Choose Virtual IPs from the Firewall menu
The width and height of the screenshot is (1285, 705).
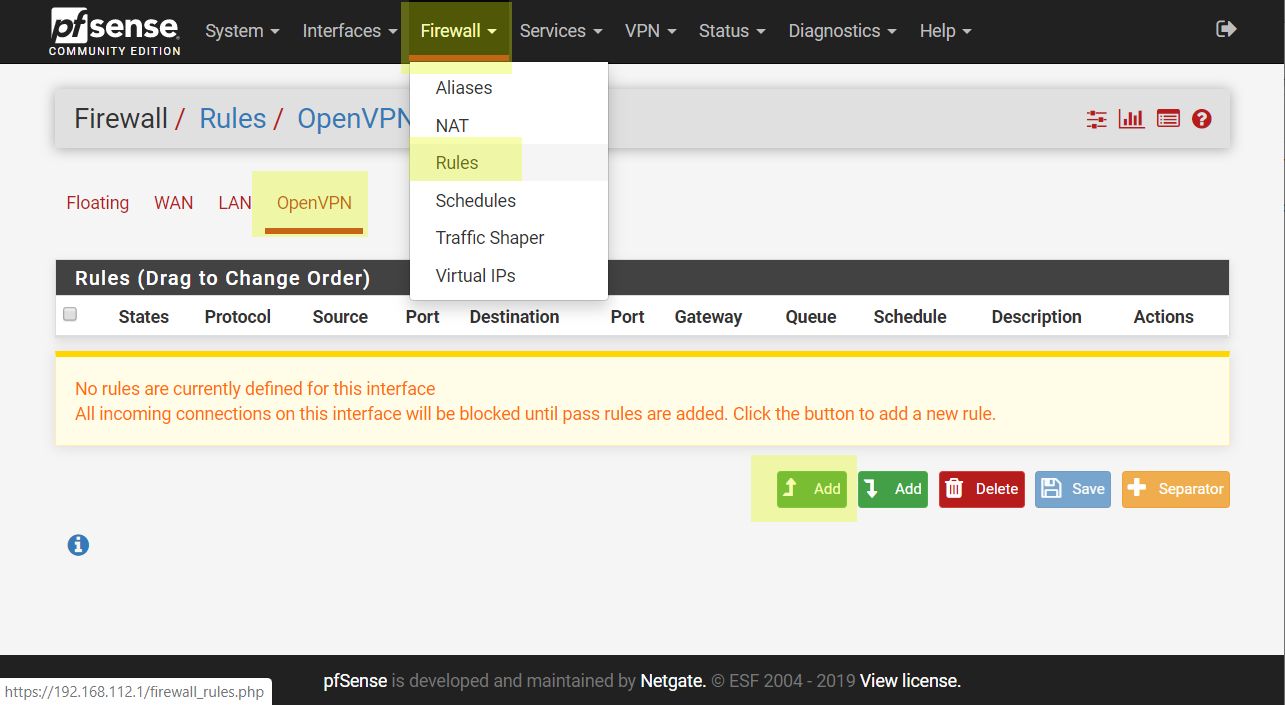tap(509, 276)
